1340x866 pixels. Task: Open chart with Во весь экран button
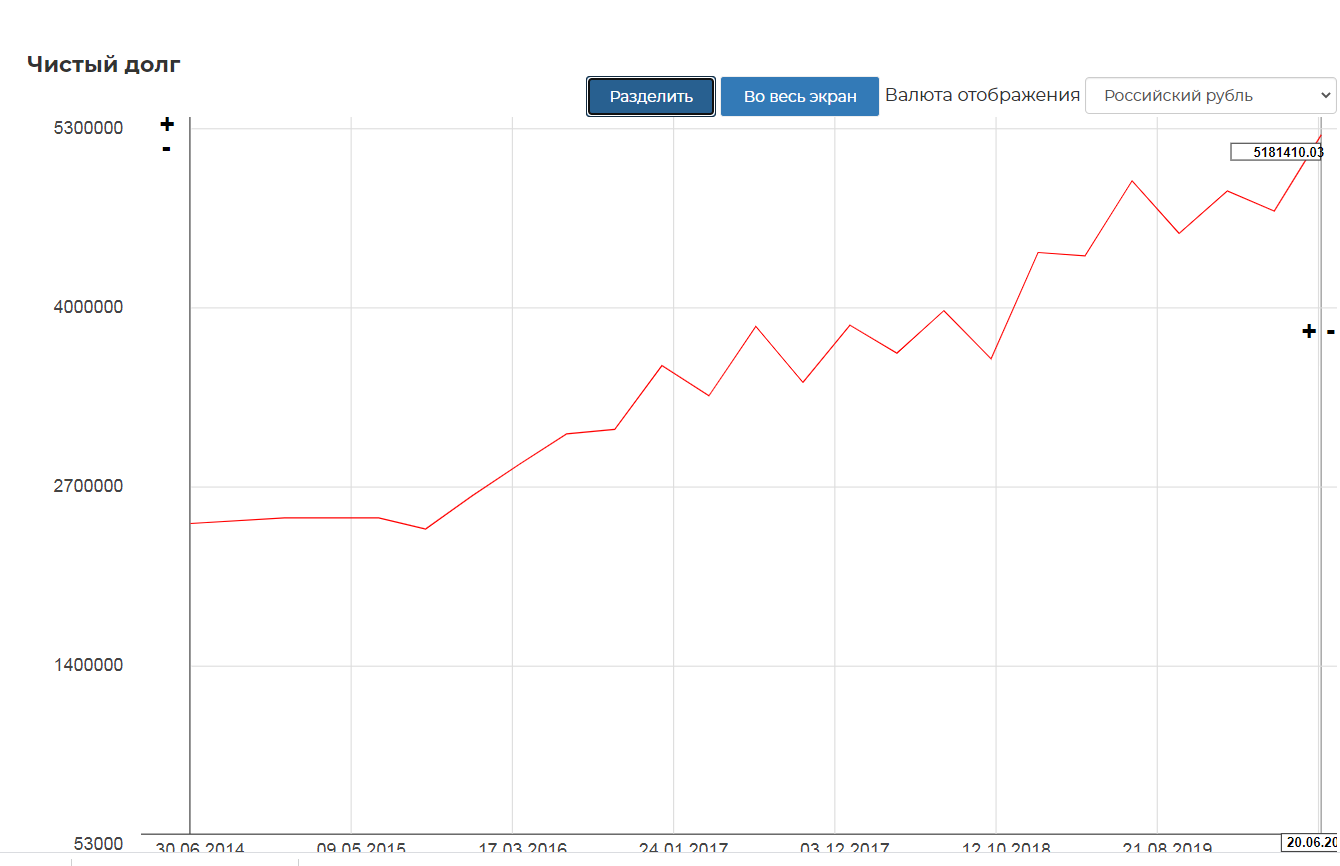[x=799, y=97]
